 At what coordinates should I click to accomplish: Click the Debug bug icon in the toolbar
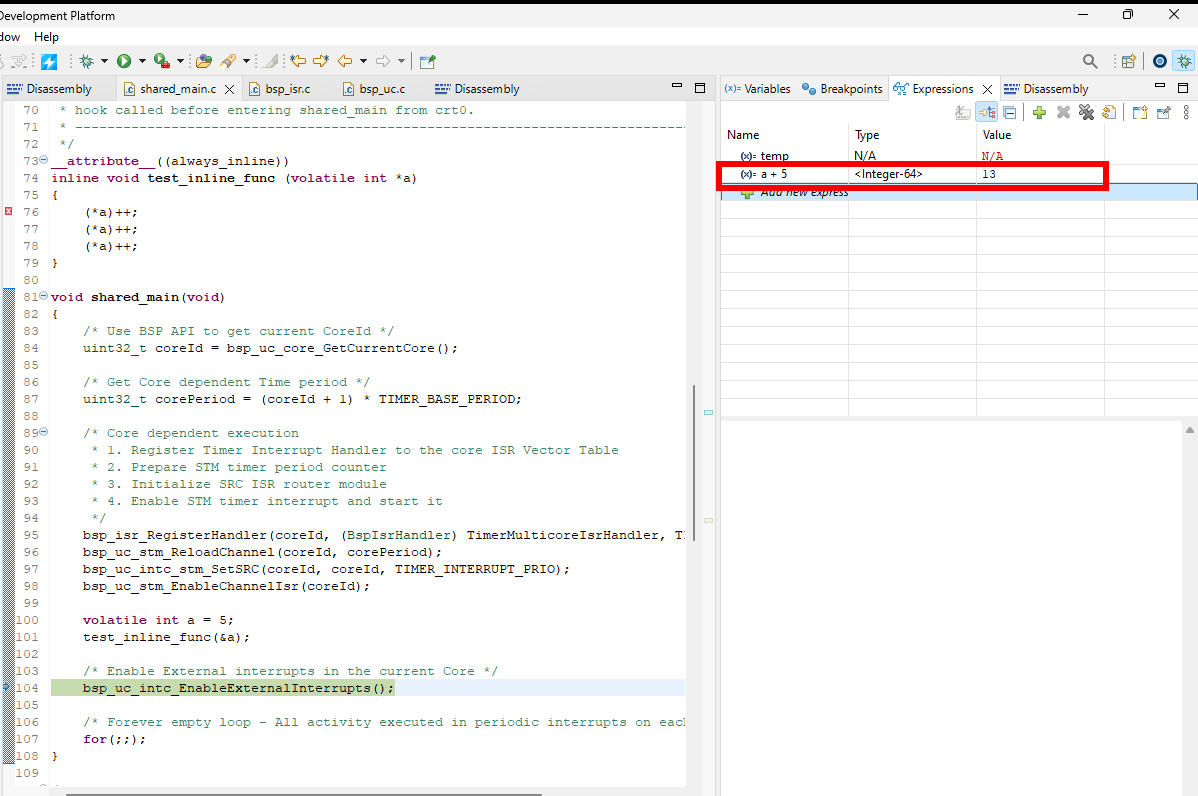[x=87, y=61]
